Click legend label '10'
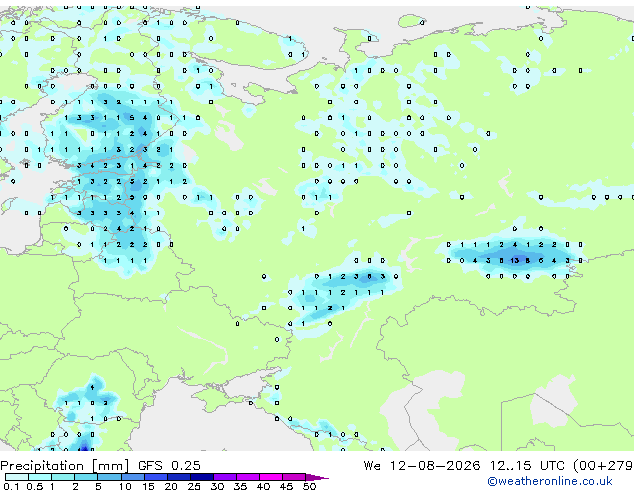The width and height of the screenshot is (634, 490). [x=125, y=486]
